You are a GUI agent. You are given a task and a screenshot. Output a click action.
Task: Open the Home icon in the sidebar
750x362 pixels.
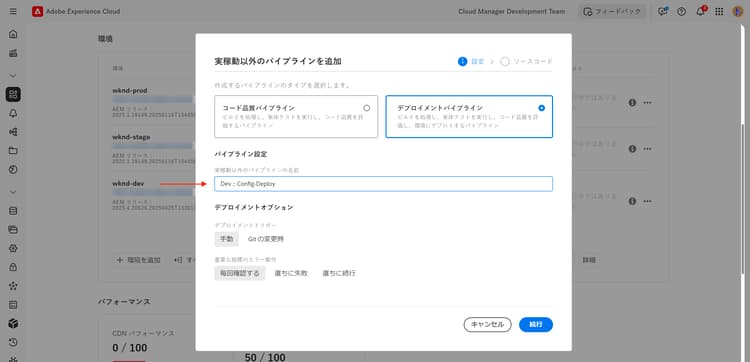click(13, 34)
